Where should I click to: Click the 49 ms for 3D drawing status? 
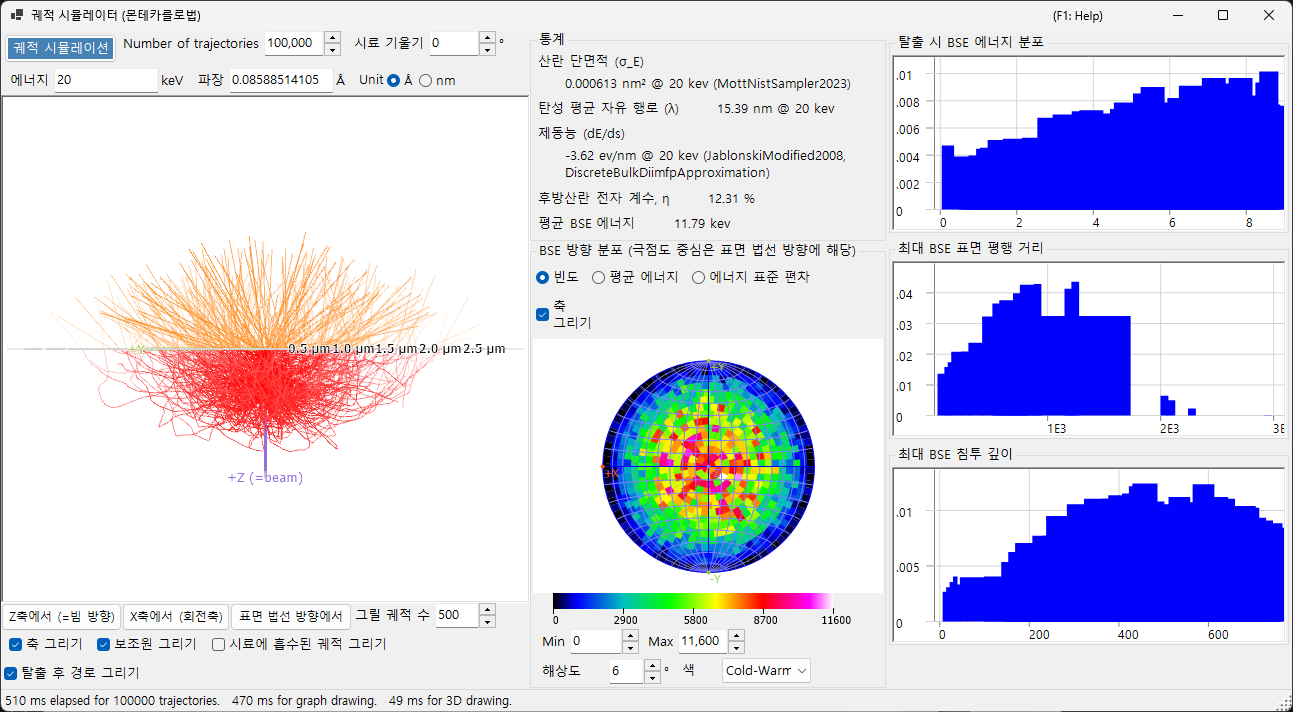[450, 701]
